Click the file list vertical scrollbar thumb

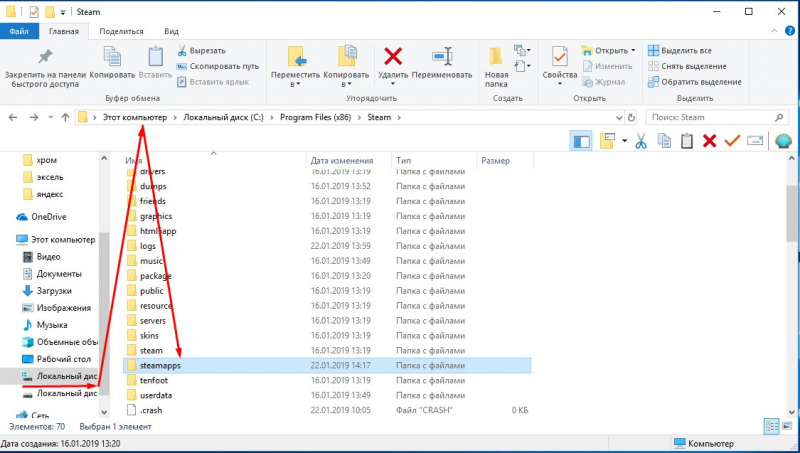[791, 213]
